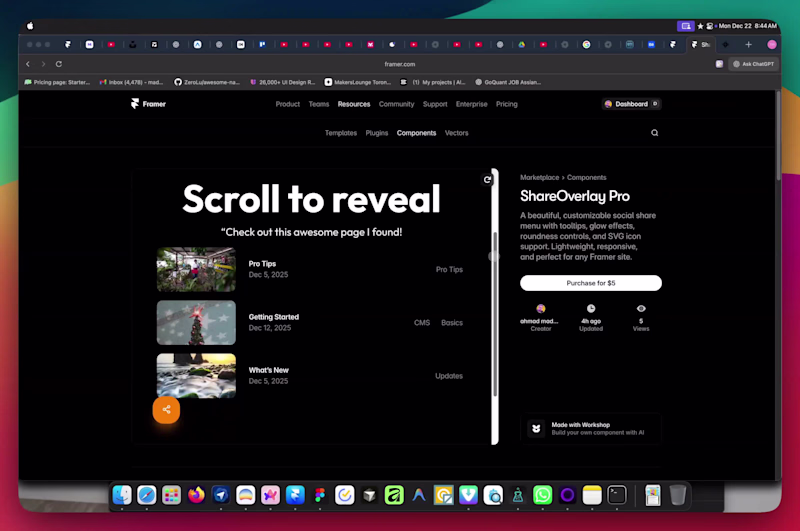Image resolution: width=800 pixels, height=531 pixels.
Task: Go to Components breadcrumb link
Action: (x=586, y=178)
